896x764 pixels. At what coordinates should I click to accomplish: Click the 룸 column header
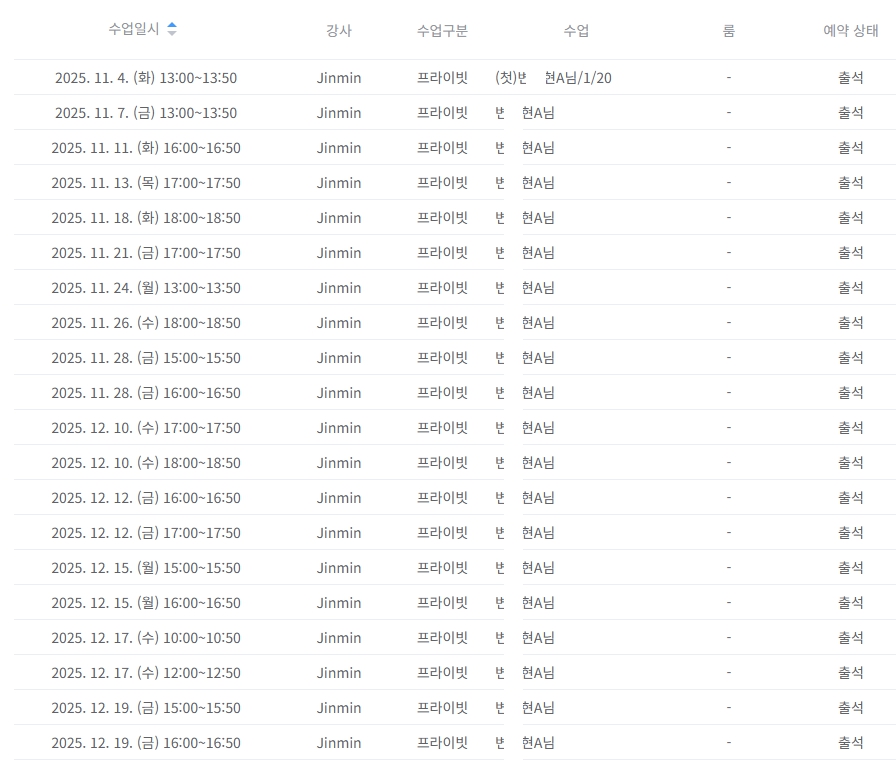coord(729,31)
